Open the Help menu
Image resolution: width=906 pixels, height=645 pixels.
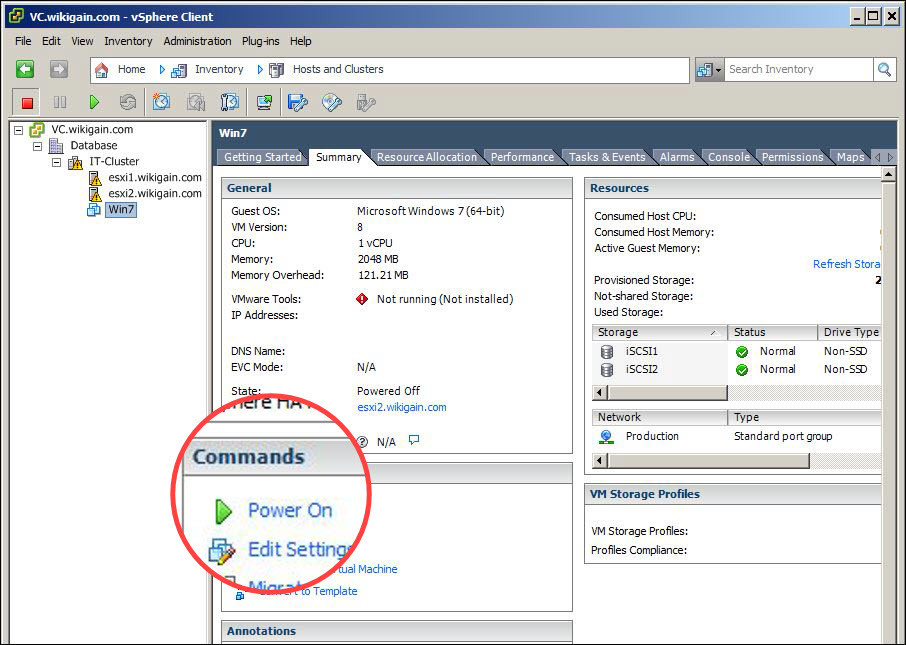click(x=300, y=41)
